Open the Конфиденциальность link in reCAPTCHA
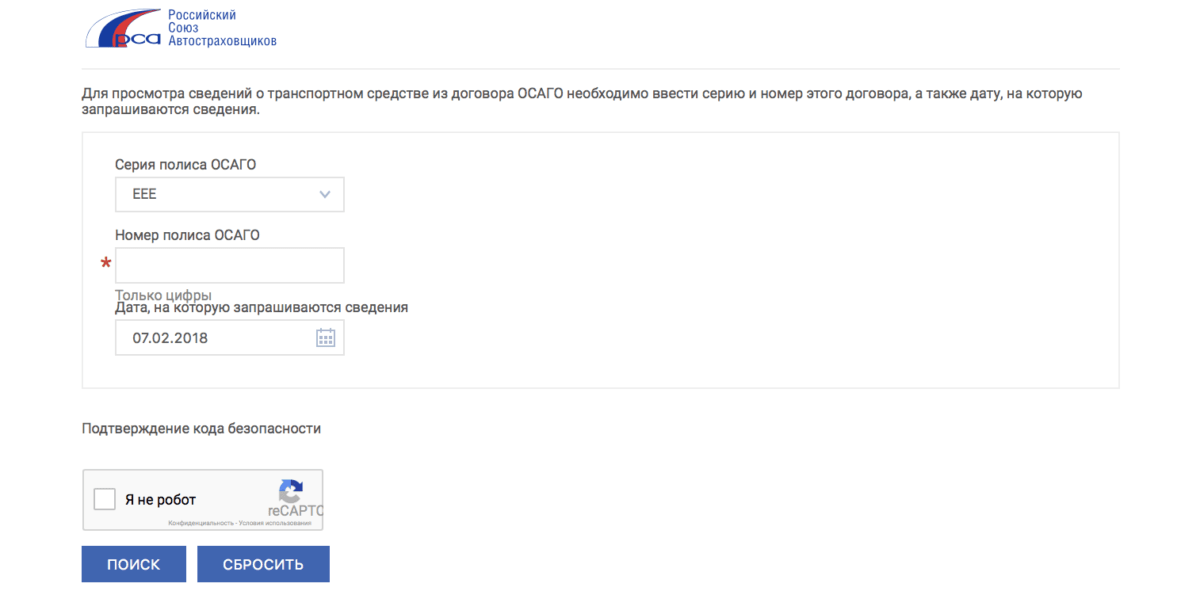 [200, 523]
